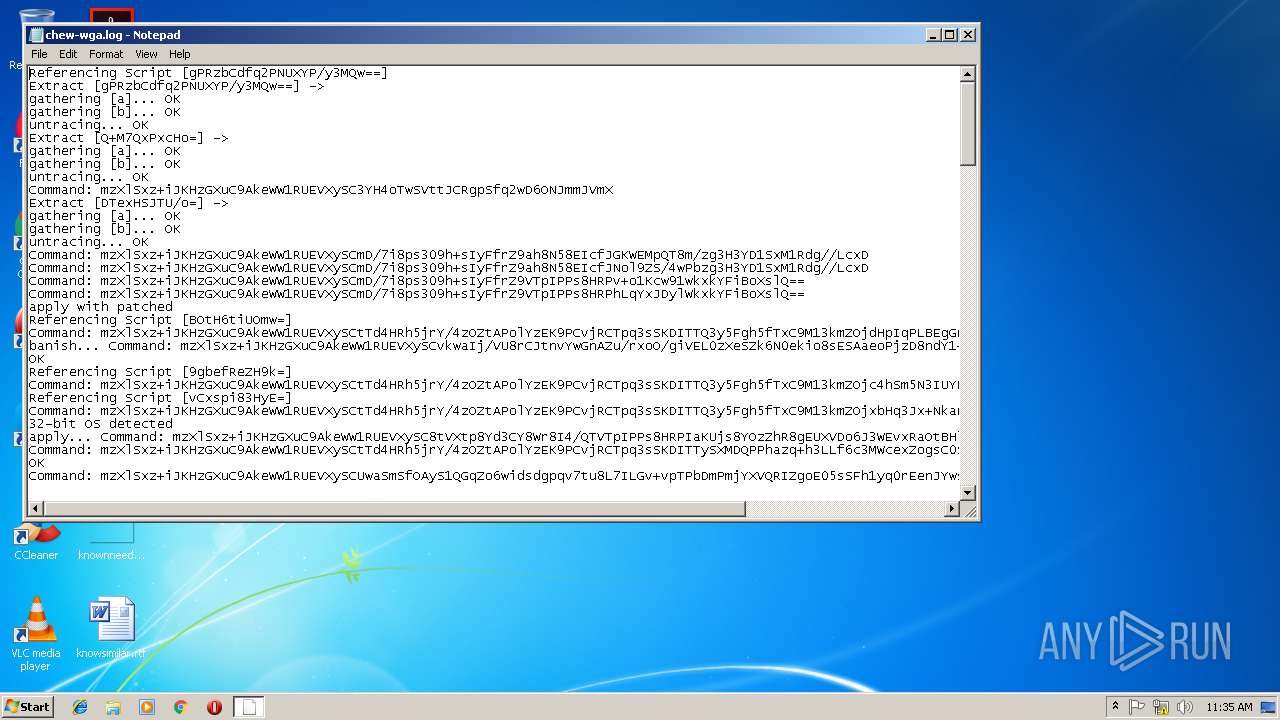Open the volume speaker tray icon

coord(1185,707)
